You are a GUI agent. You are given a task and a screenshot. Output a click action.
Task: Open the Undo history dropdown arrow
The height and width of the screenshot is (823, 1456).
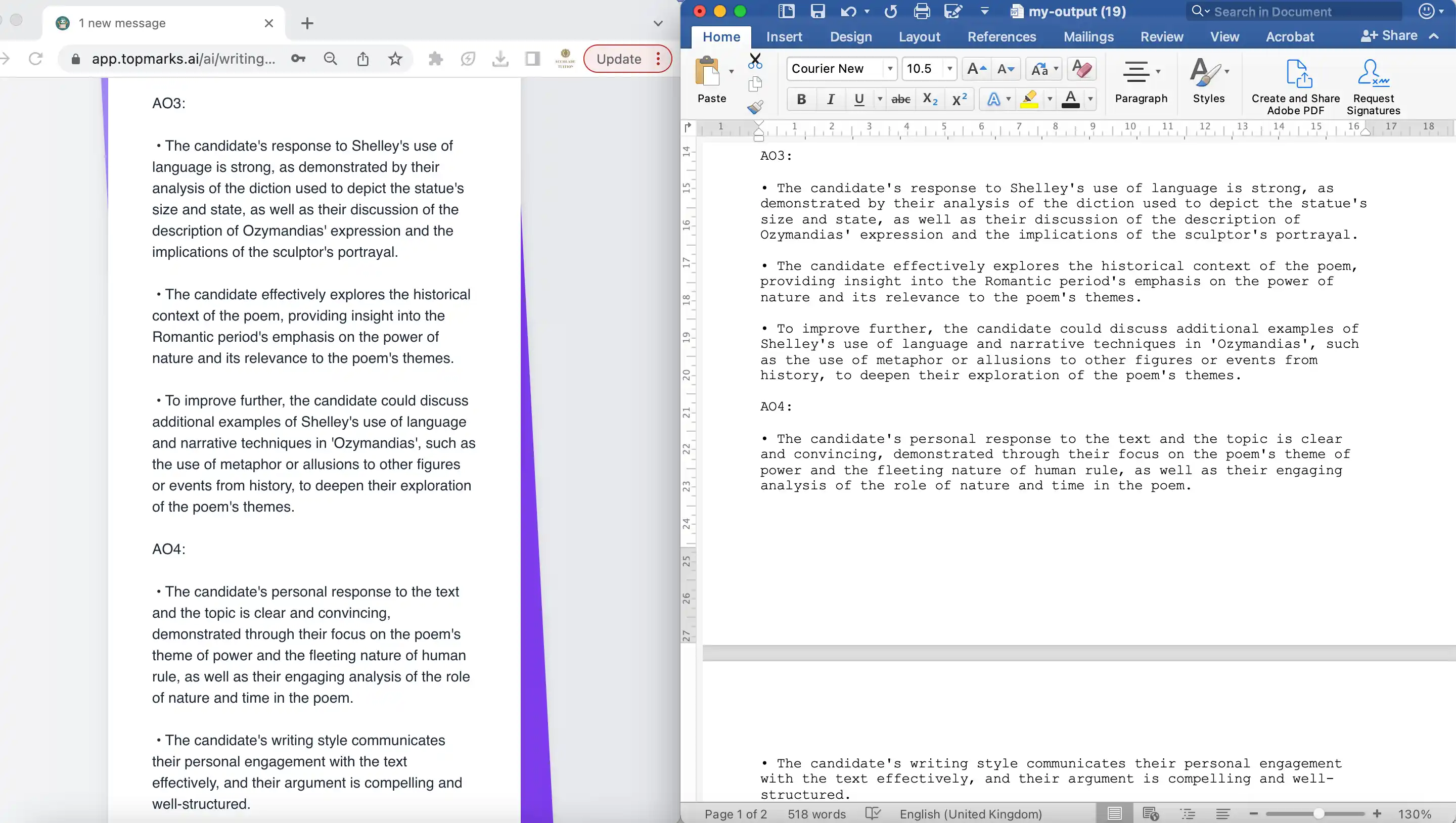coord(867,12)
